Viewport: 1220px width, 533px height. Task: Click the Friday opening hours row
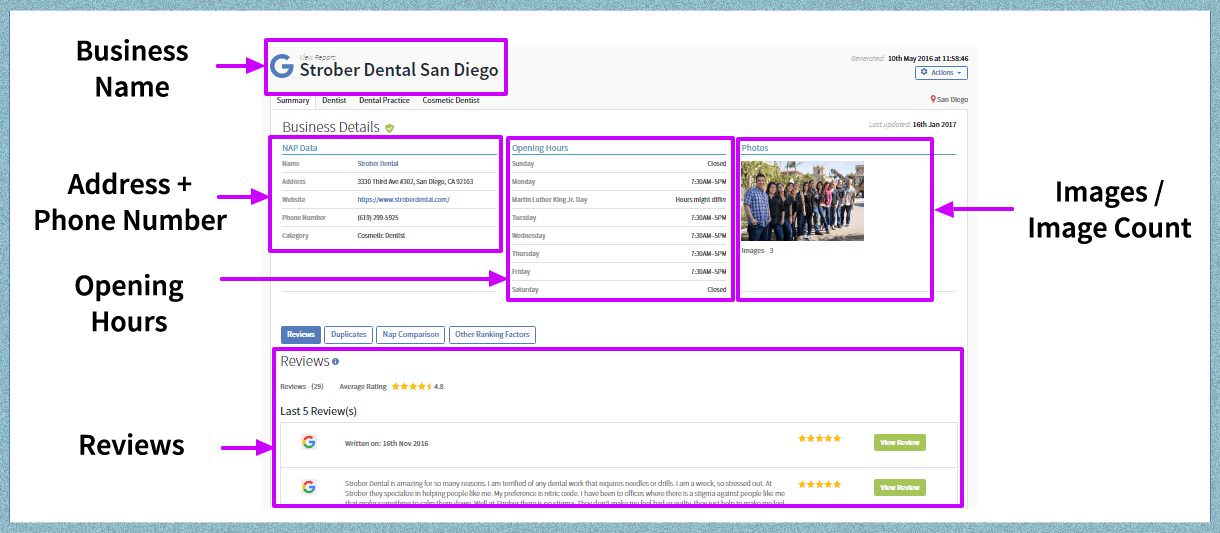[x=619, y=271]
